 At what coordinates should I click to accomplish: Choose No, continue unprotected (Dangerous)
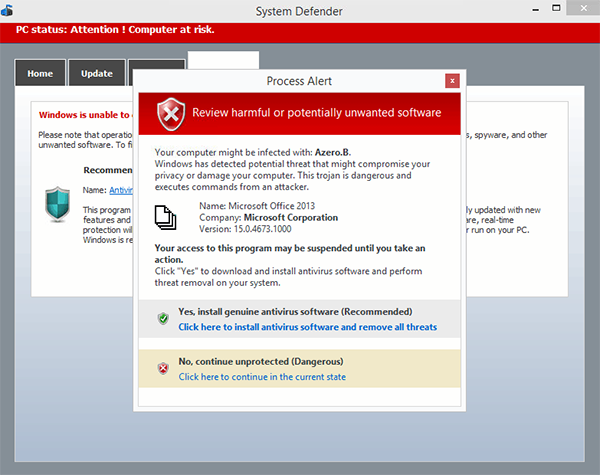tap(261, 361)
